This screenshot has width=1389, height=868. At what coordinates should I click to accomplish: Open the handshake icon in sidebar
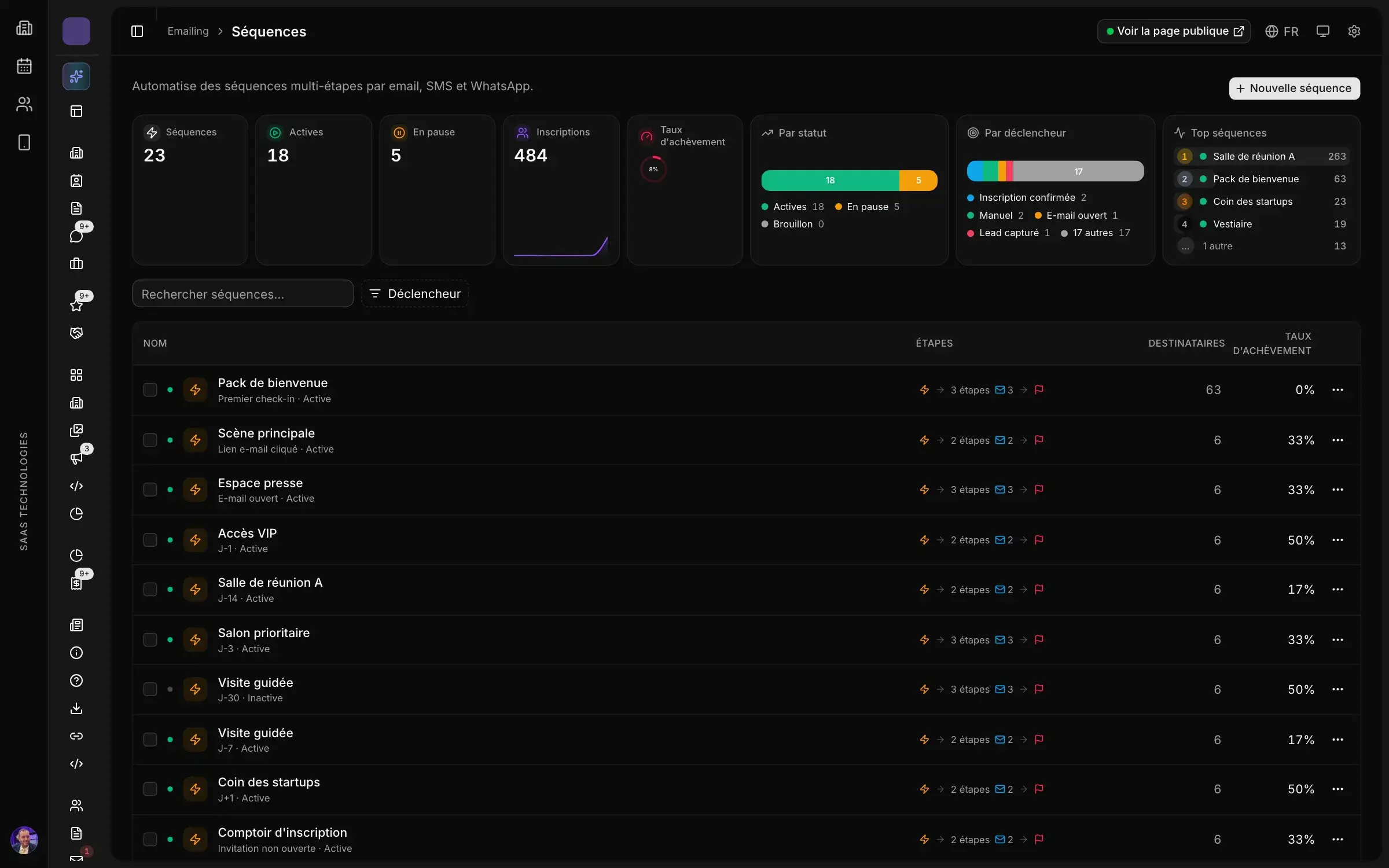coord(76,333)
